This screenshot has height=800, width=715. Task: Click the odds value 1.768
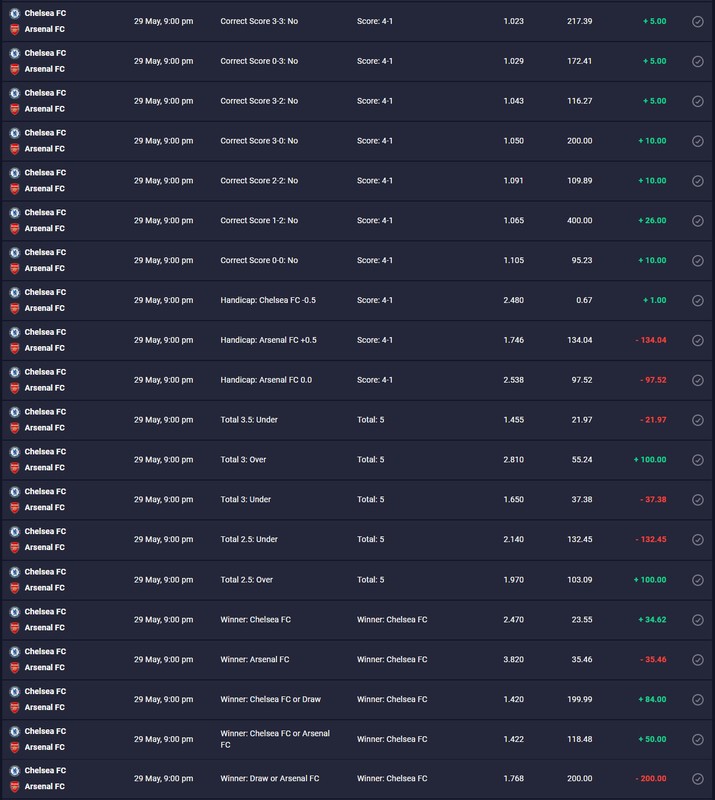click(x=513, y=779)
